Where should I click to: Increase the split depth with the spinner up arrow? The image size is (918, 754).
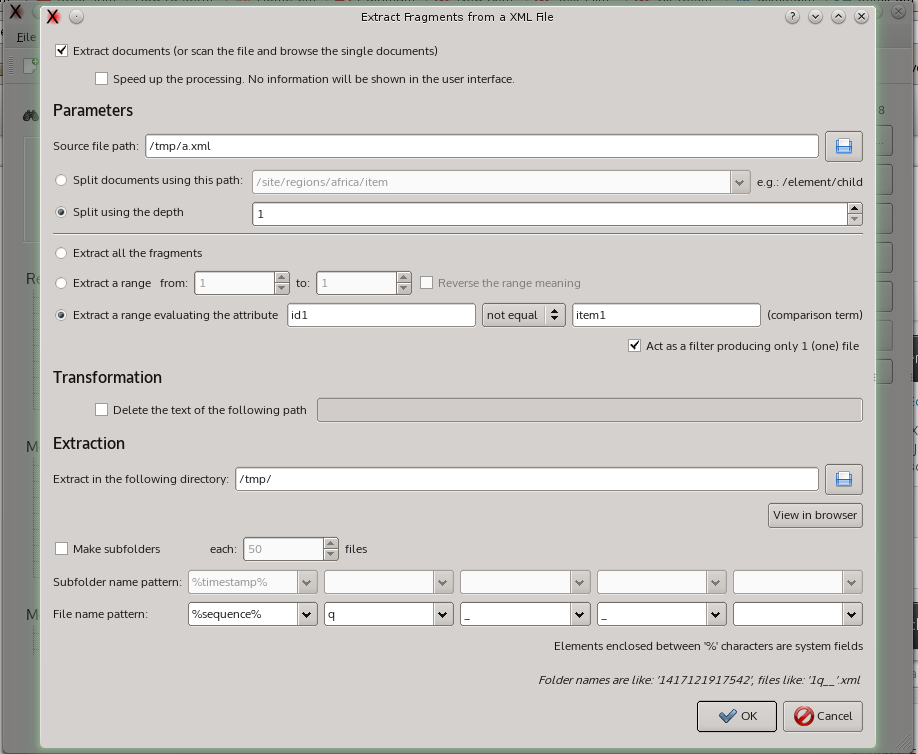click(855, 207)
